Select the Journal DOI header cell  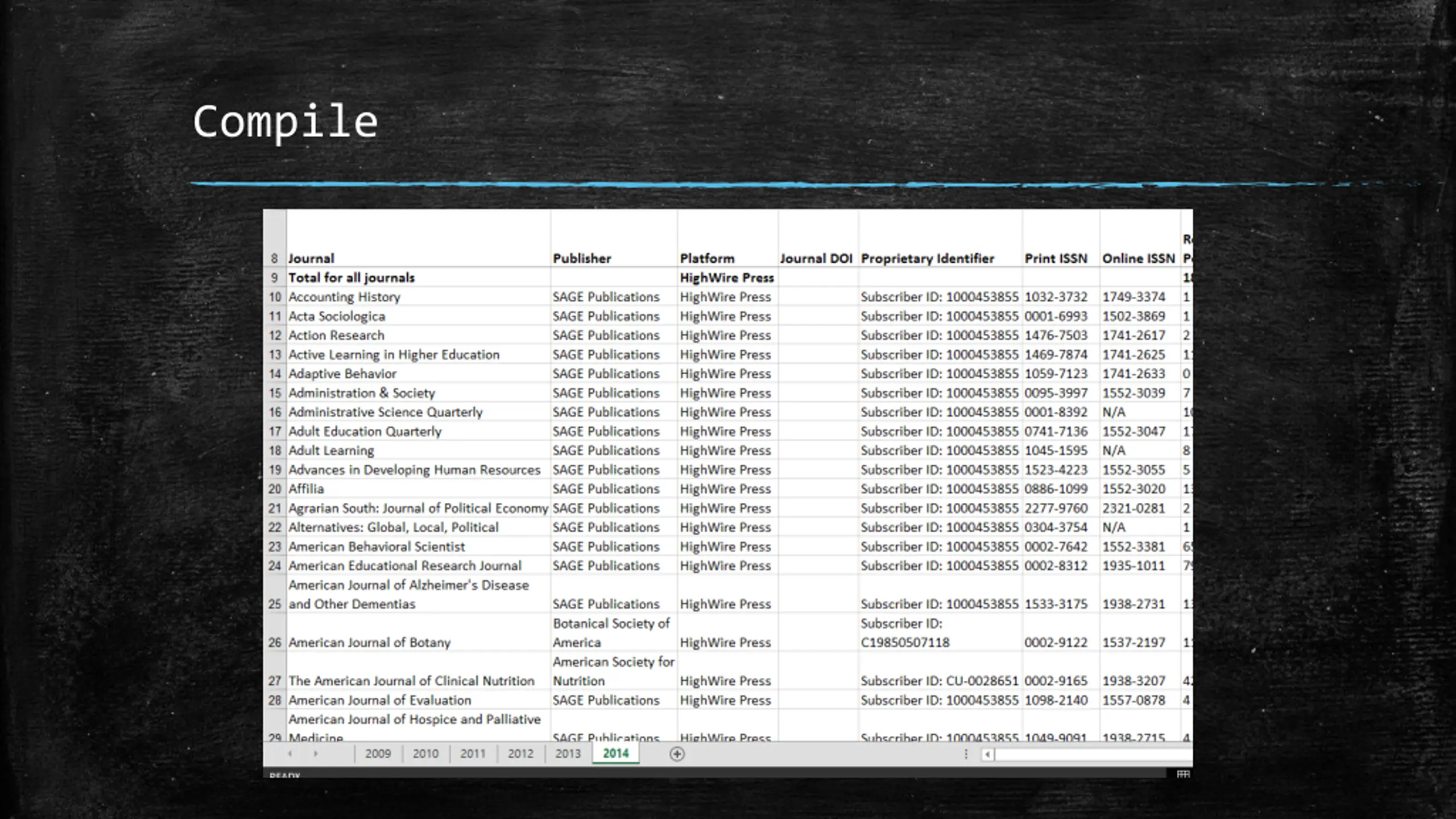[818, 239]
